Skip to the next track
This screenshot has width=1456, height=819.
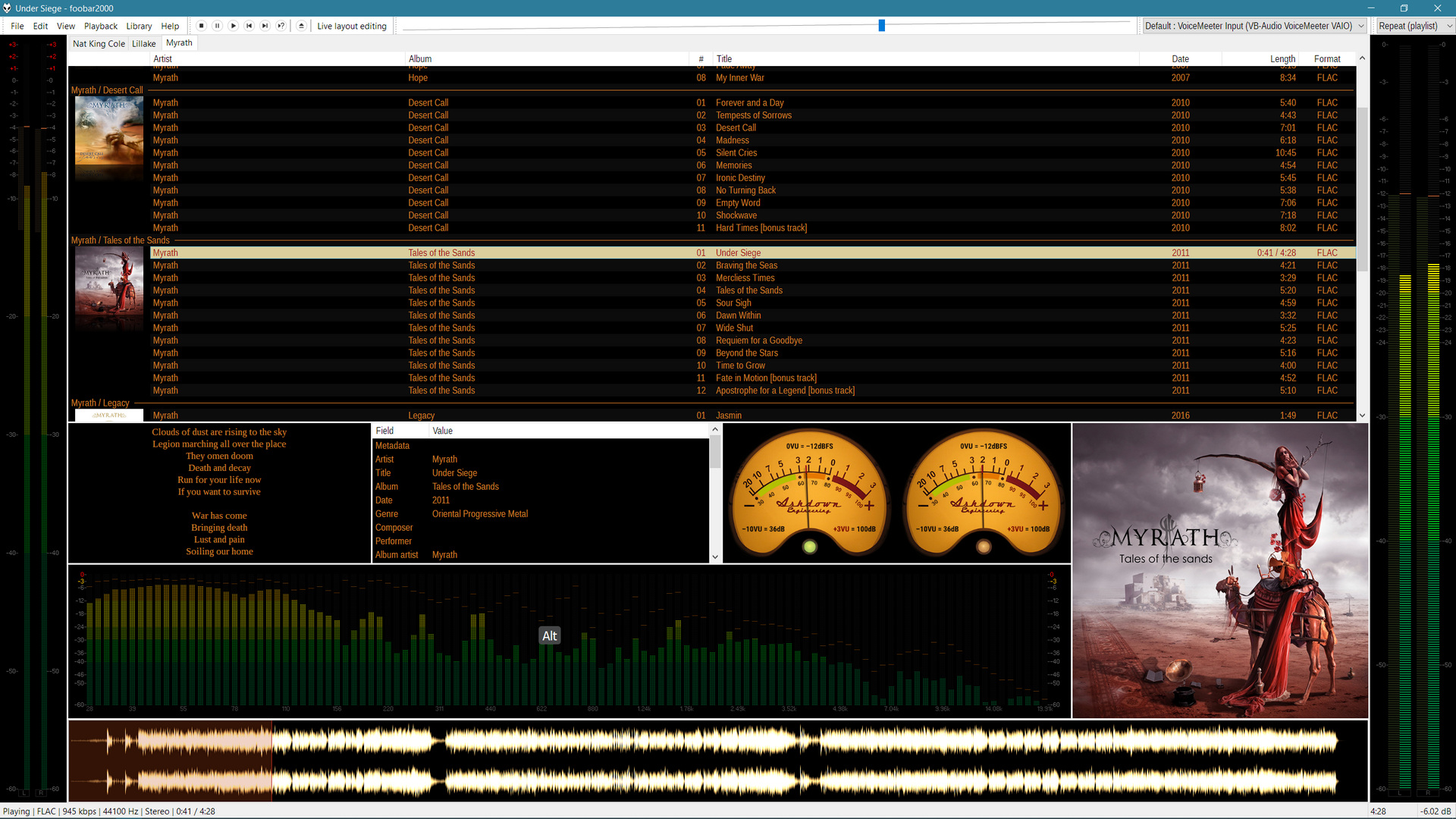265,26
